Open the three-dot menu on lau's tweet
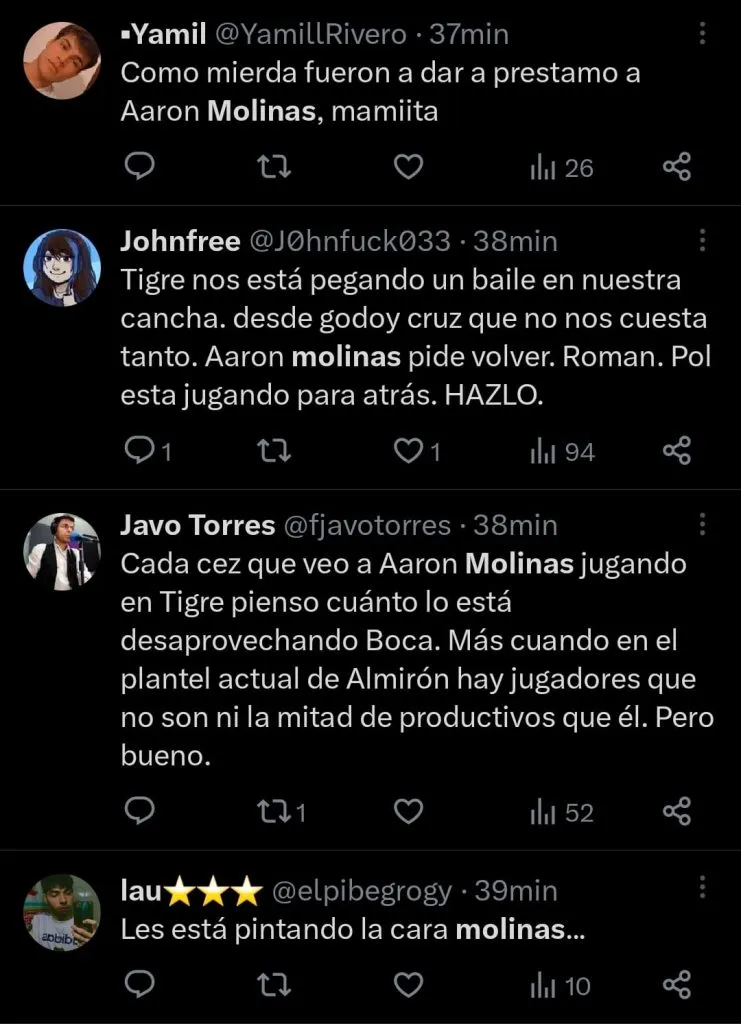The width and height of the screenshot is (741, 1024). (702, 889)
